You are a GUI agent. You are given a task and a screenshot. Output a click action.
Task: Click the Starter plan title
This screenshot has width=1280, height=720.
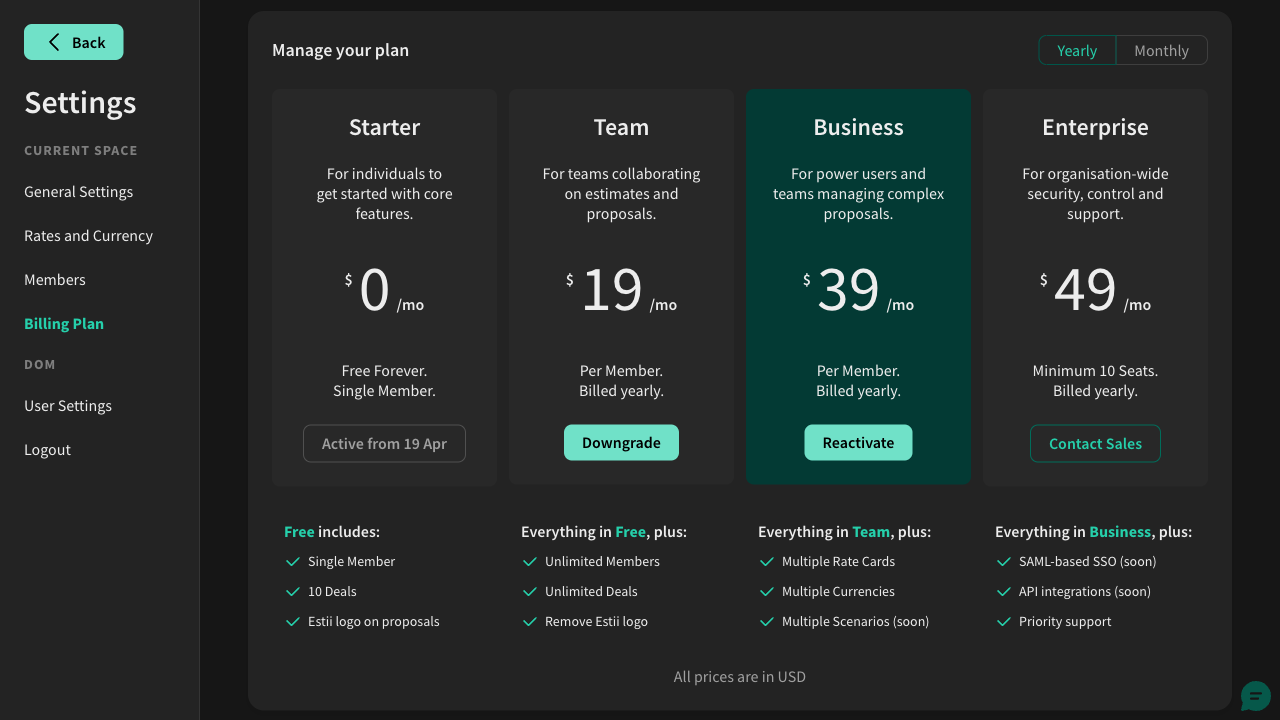tap(384, 127)
